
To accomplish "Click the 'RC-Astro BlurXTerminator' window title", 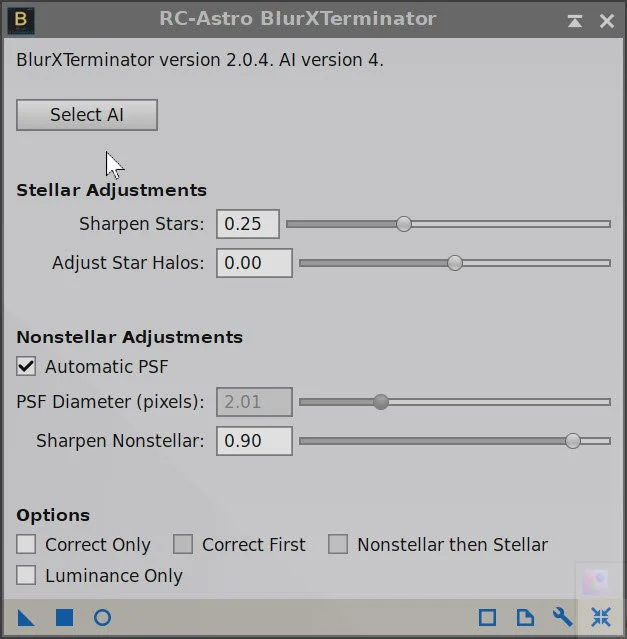I will (x=297, y=19).
